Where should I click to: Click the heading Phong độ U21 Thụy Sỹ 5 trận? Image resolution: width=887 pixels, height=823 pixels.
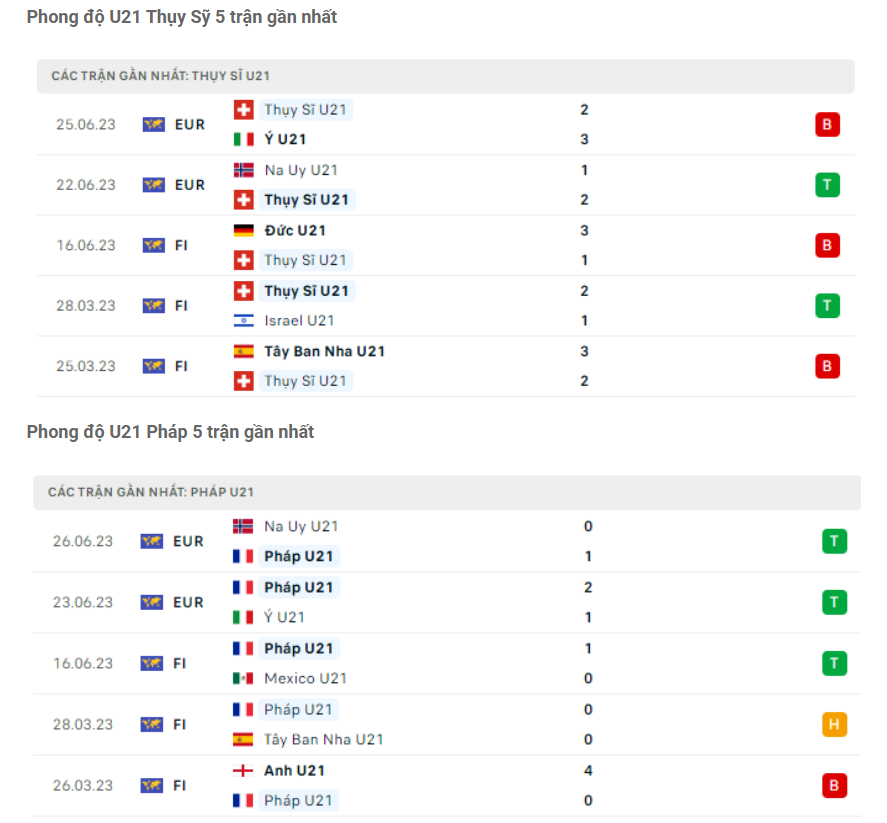[178, 17]
